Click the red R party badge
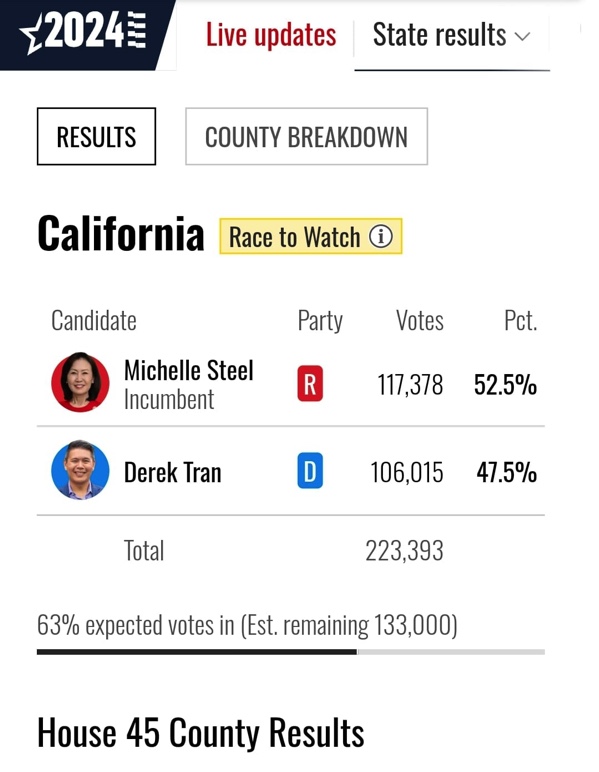Image resolution: width=599 pixels, height=772 pixels. click(x=310, y=384)
